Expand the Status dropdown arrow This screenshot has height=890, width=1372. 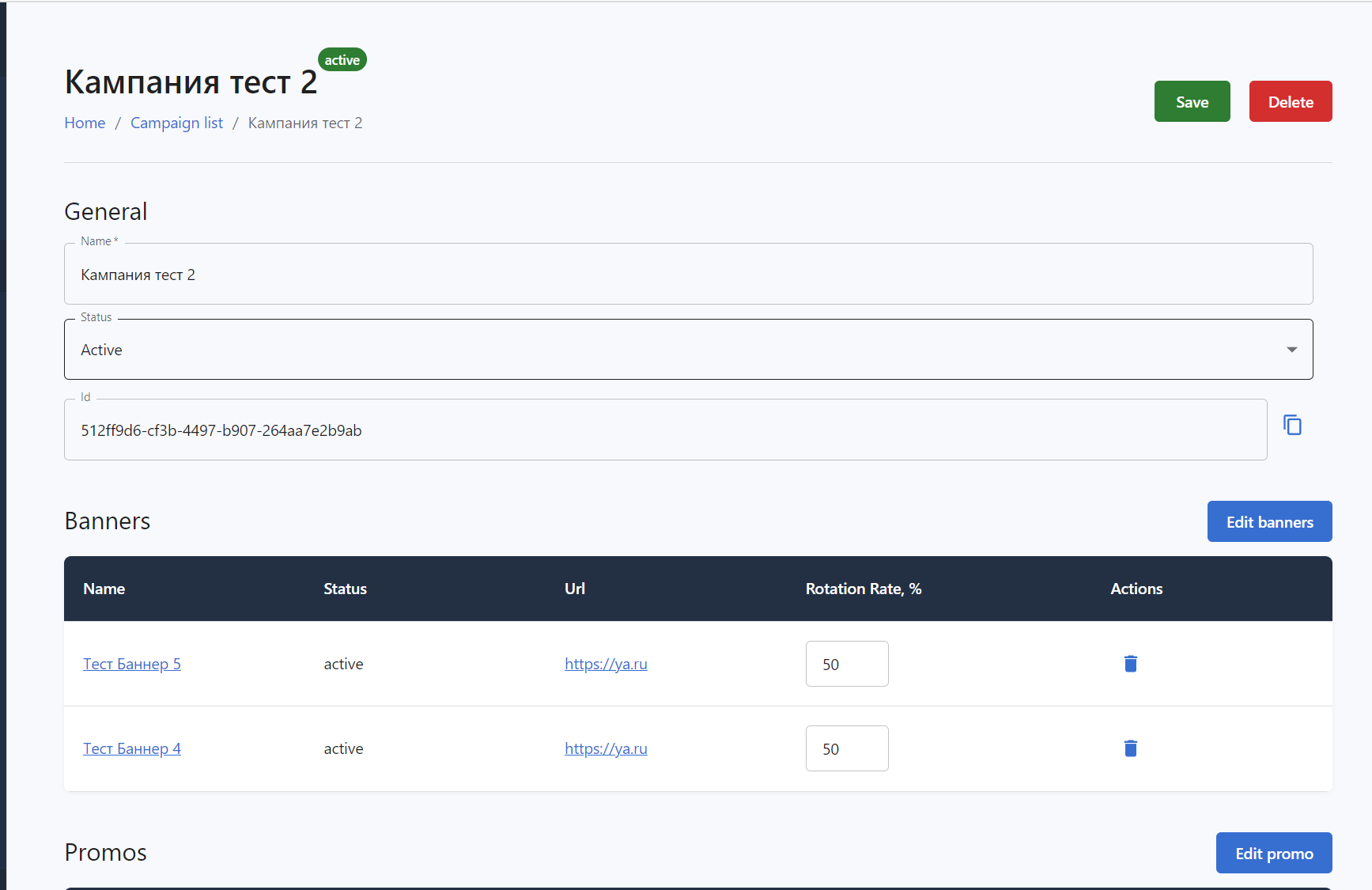pyautogui.click(x=1291, y=350)
